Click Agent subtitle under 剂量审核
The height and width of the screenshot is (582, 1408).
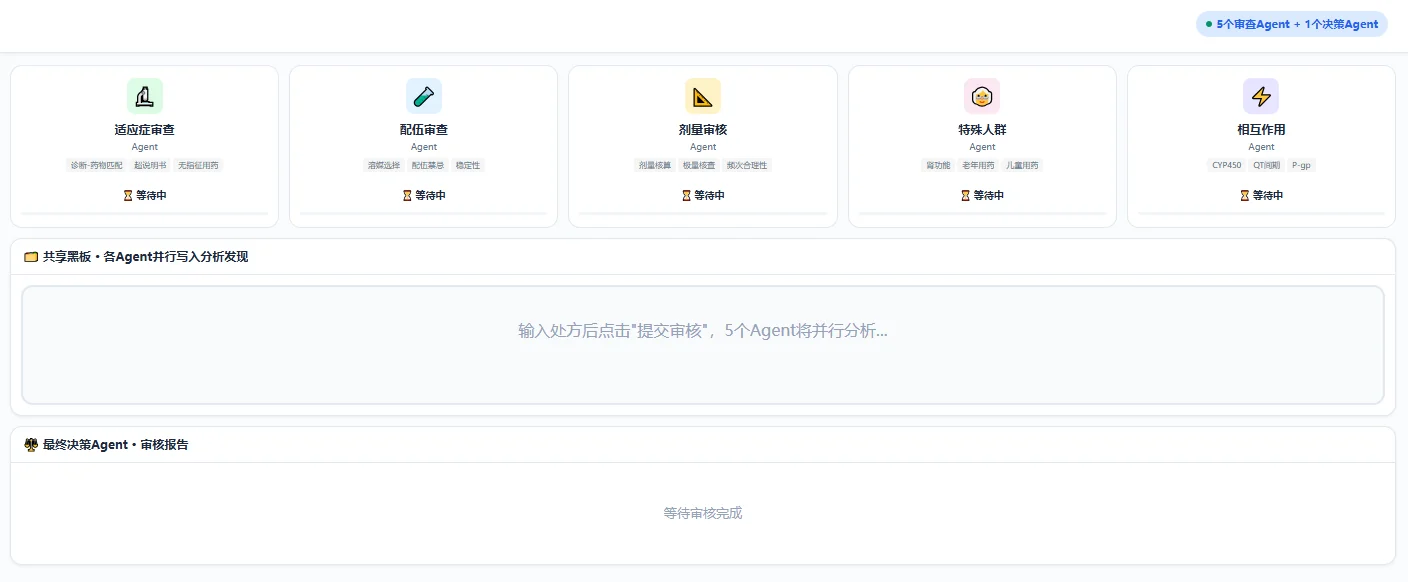pos(703,147)
